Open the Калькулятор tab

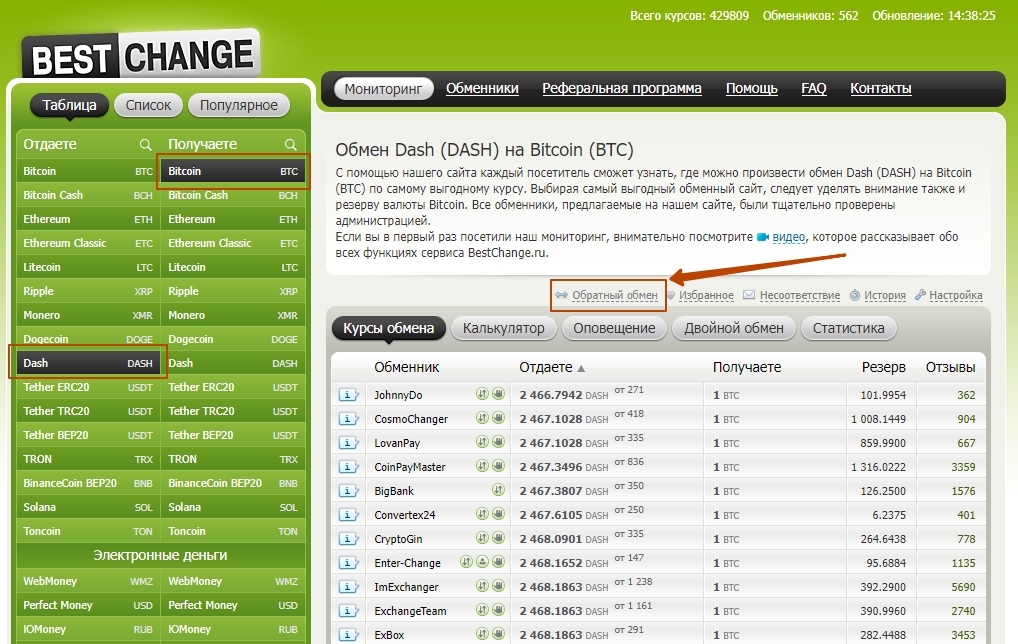(x=504, y=328)
